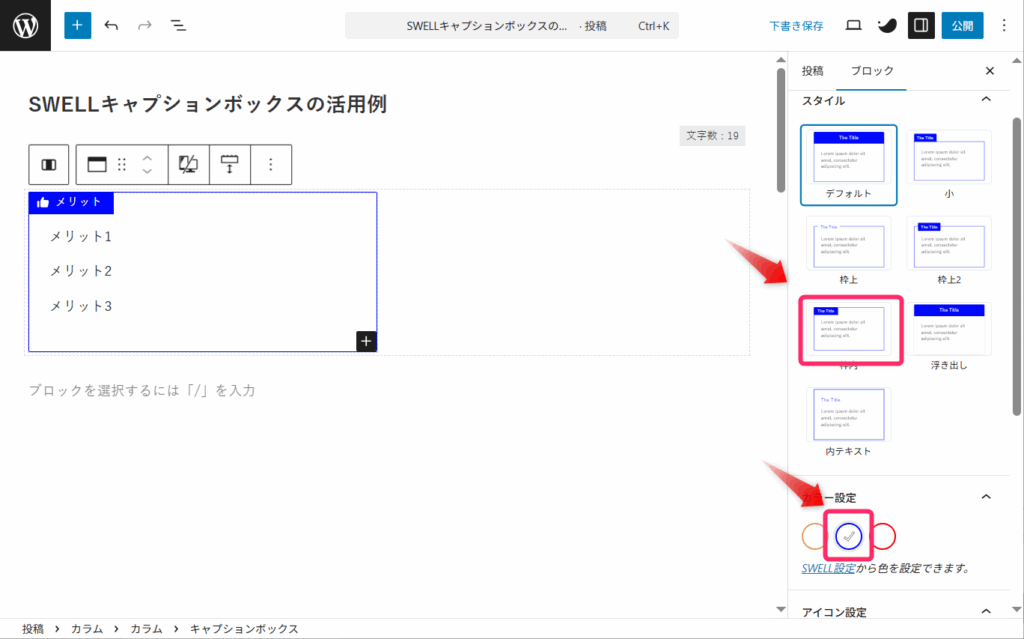1024x639 pixels.
Task: Toggle the device display restriction icon
Action: (x=188, y=165)
